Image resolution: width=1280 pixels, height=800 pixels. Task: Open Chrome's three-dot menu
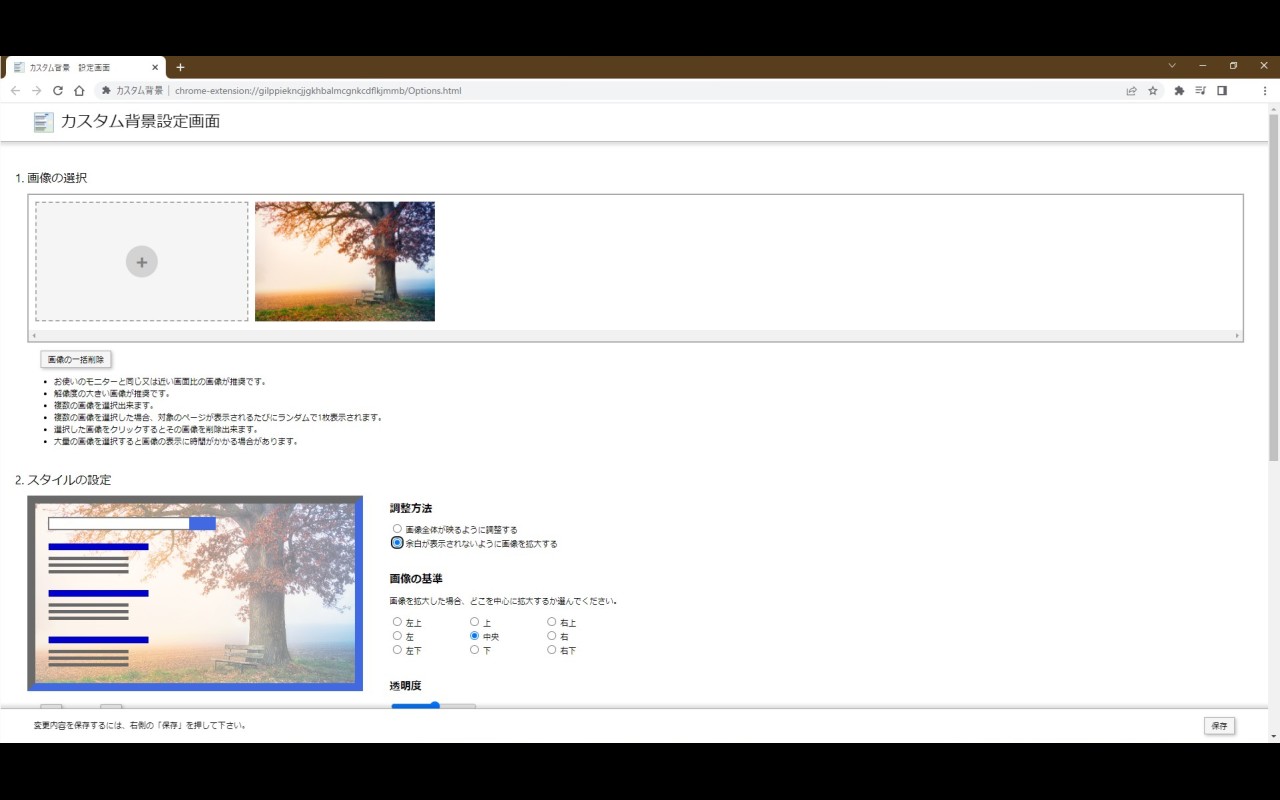coord(1264,90)
